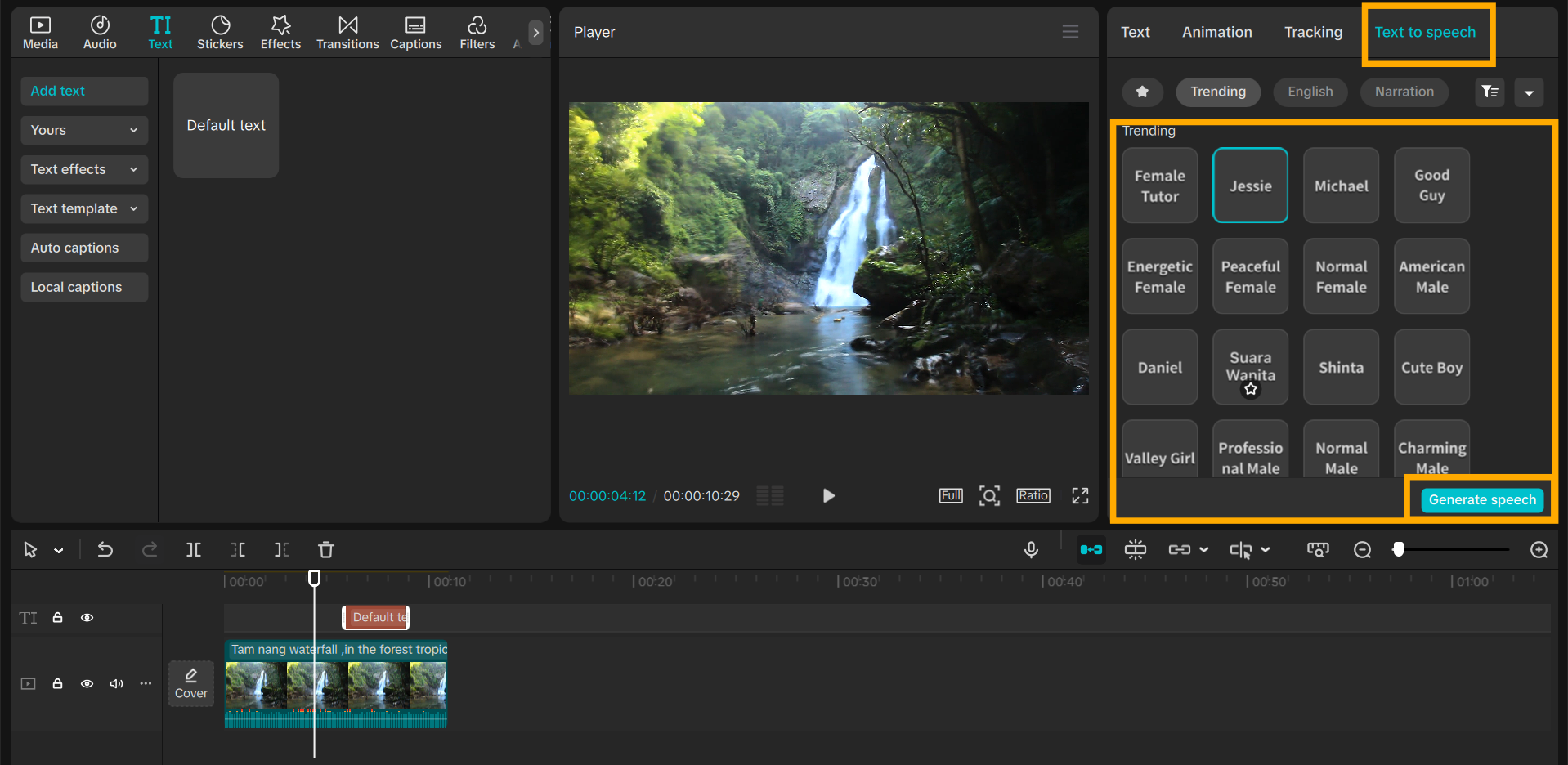Delete the selected clip with trash icon
1568x765 pixels.
click(x=326, y=550)
